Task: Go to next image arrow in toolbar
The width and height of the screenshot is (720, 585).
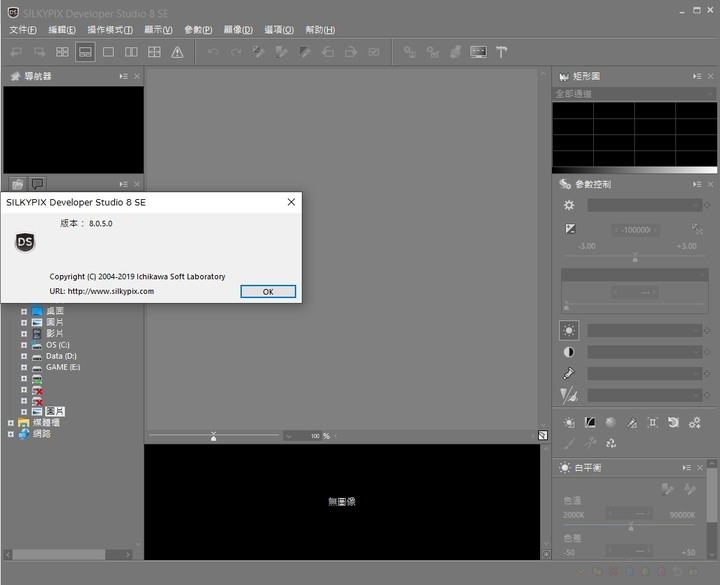Action: click(39, 52)
